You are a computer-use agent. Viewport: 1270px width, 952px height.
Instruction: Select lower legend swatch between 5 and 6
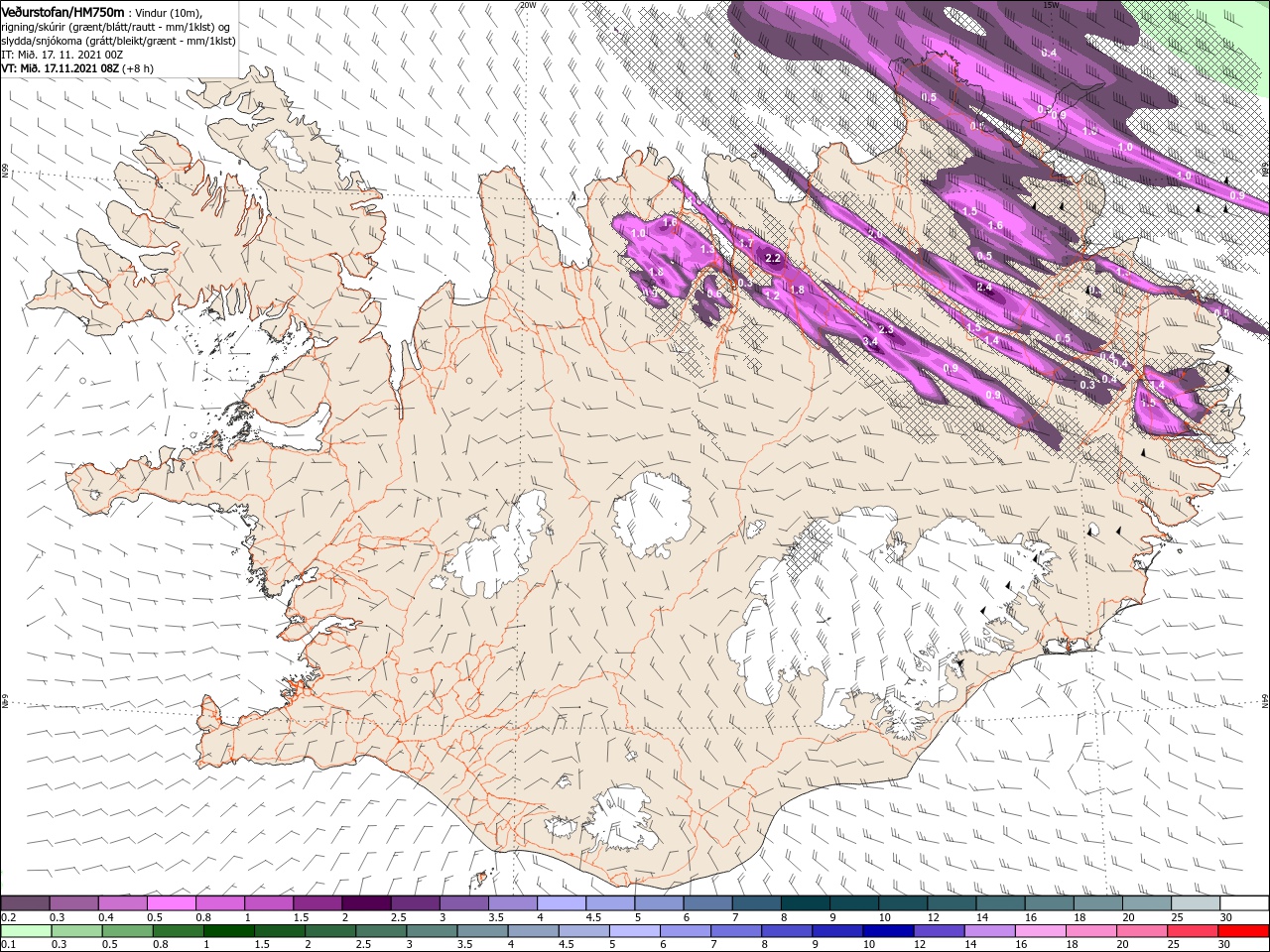point(635,931)
